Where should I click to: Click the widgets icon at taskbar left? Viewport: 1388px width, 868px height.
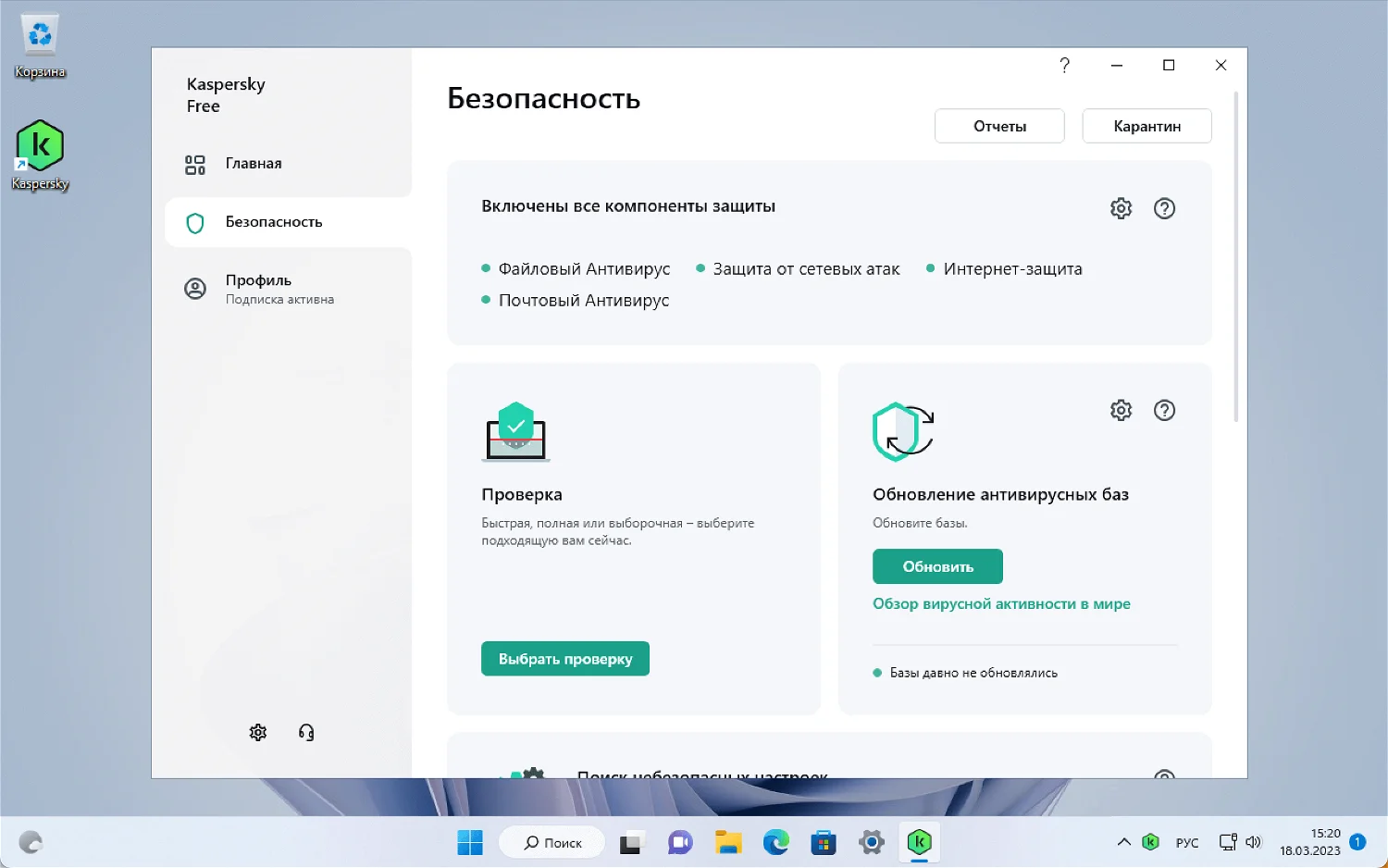pyautogui.click(x=31, y=842)
